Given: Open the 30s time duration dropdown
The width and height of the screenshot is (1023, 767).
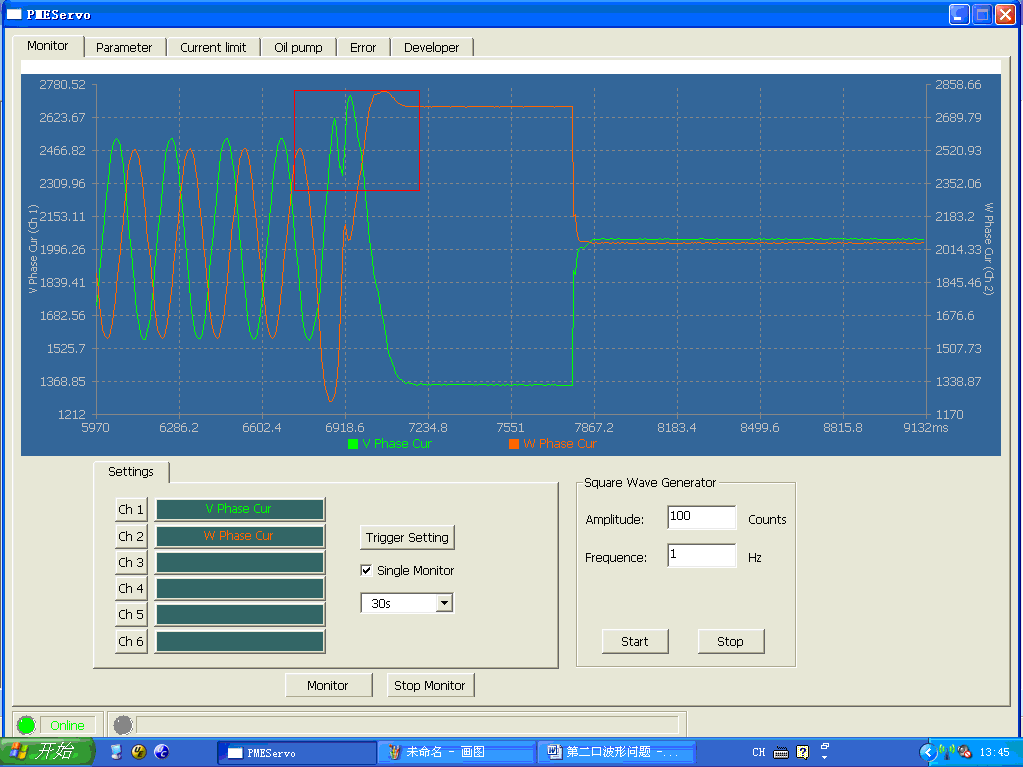Looking at the screenshot, I should pos(444,603).
